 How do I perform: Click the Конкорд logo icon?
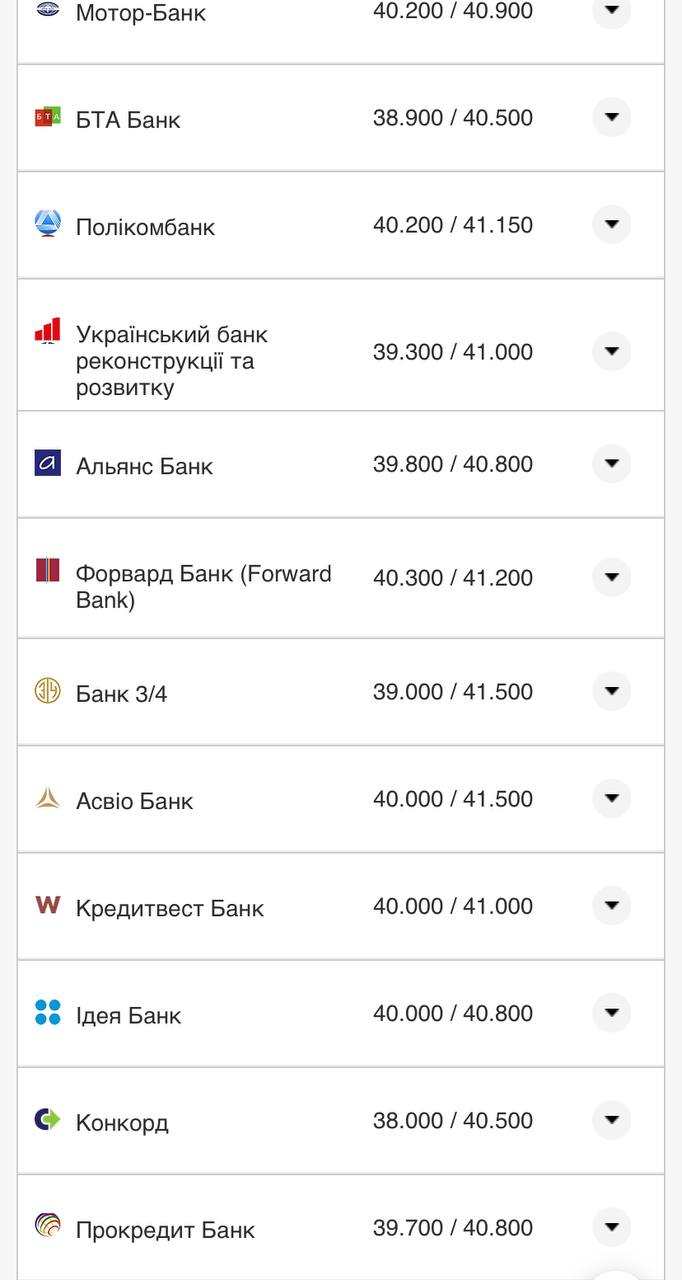(48, 1119)
